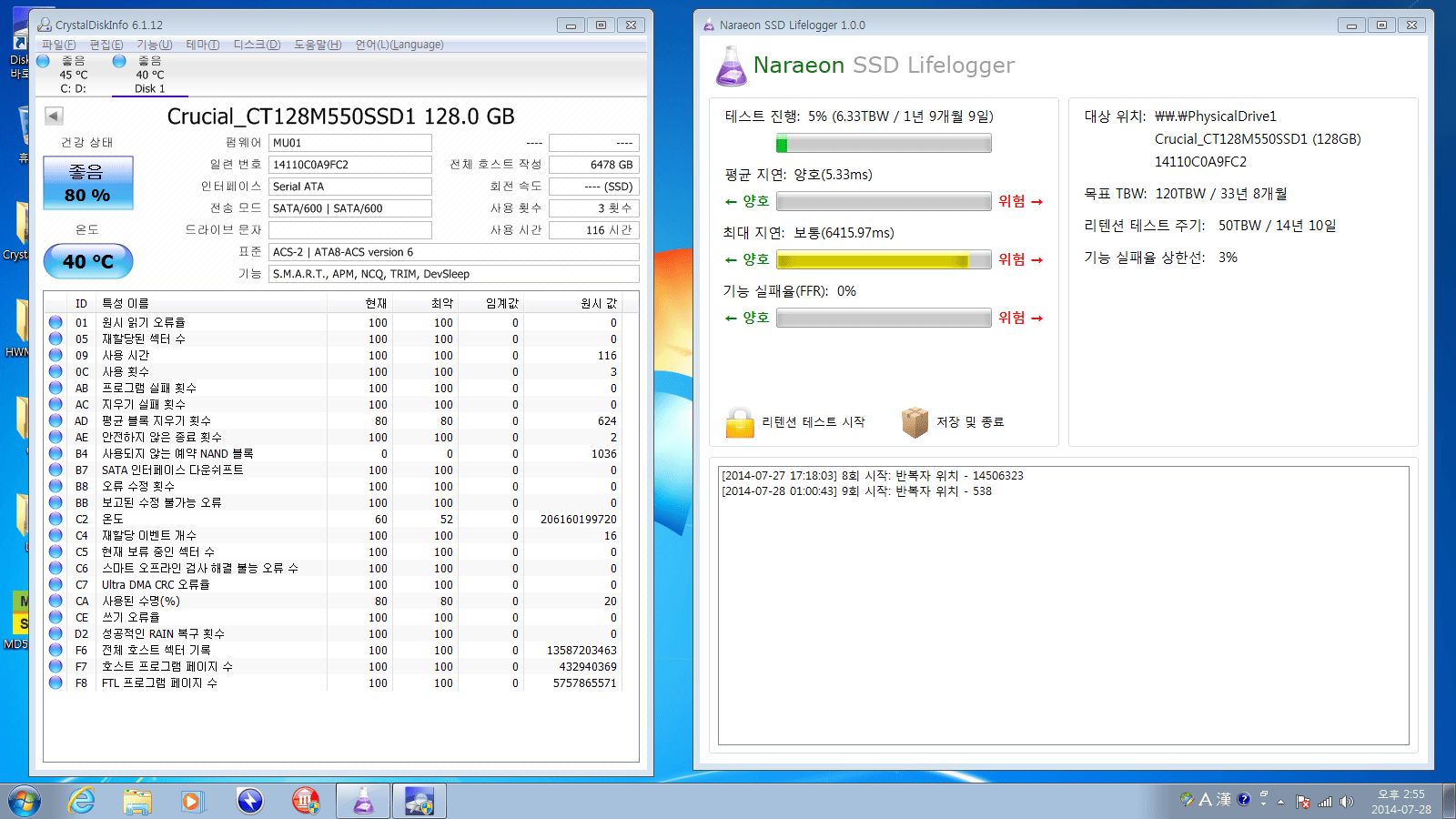Click the serial number field 14110C0AFC2
Viewport: 1456px width, 819px height.
(x=350, y=165)
